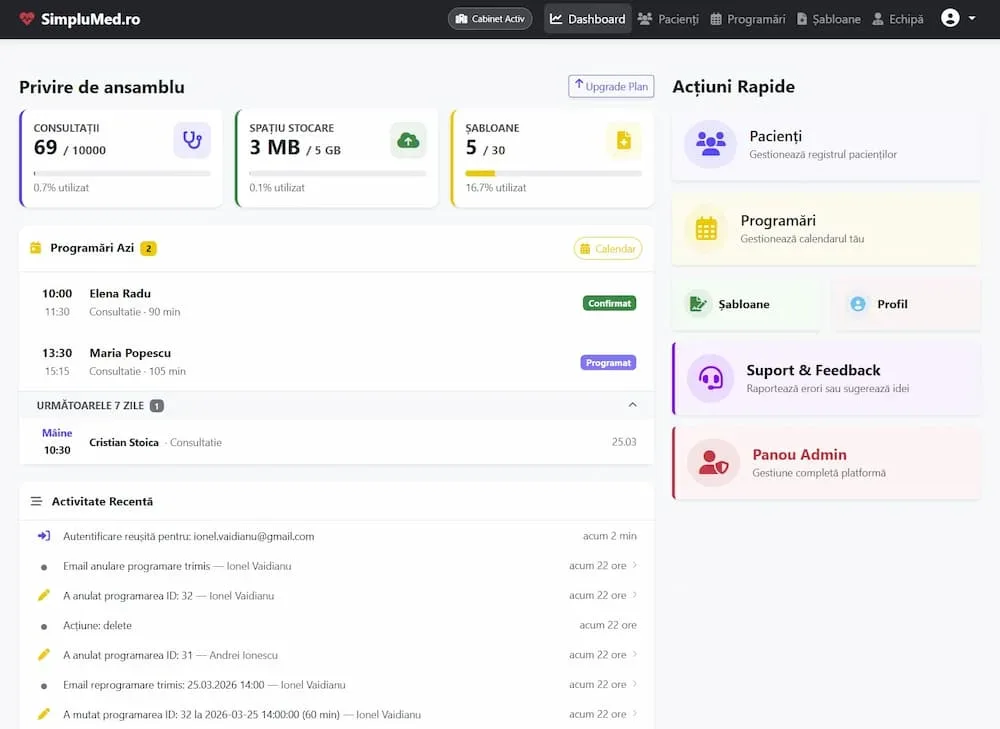The height and width of the screenshot is (729, 1000).
Task: Click the blue Profil avatar icon
Action: (858, 304)
